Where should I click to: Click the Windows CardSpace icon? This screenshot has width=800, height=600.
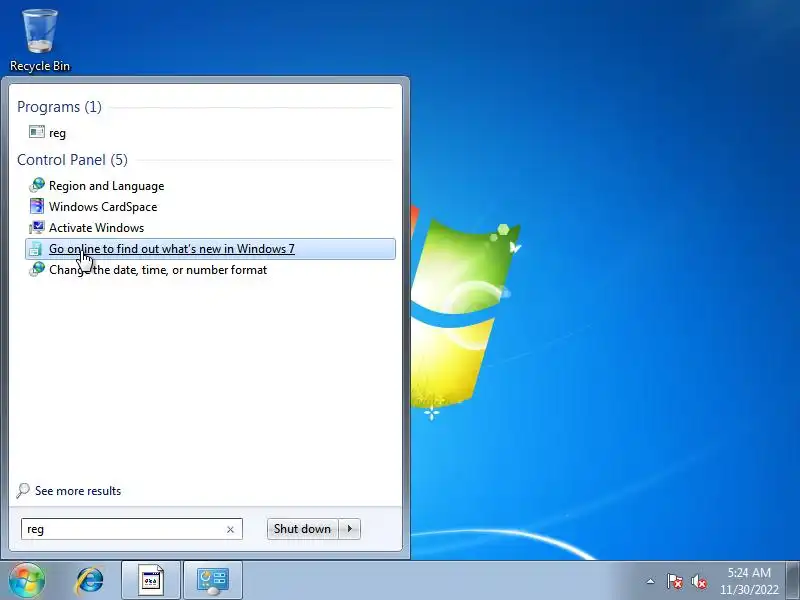37,206
